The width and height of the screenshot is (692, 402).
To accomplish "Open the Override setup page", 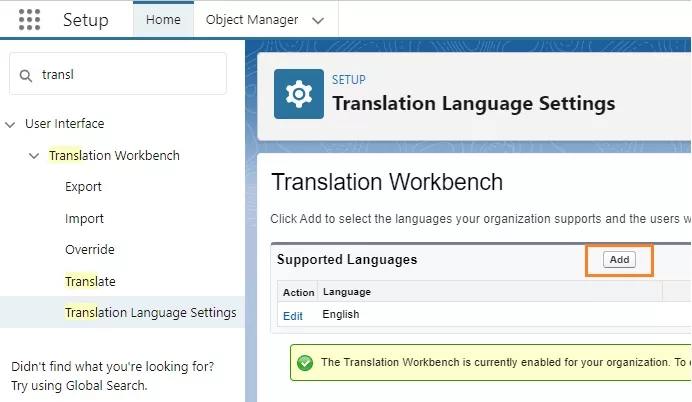I will pos(90,250).
